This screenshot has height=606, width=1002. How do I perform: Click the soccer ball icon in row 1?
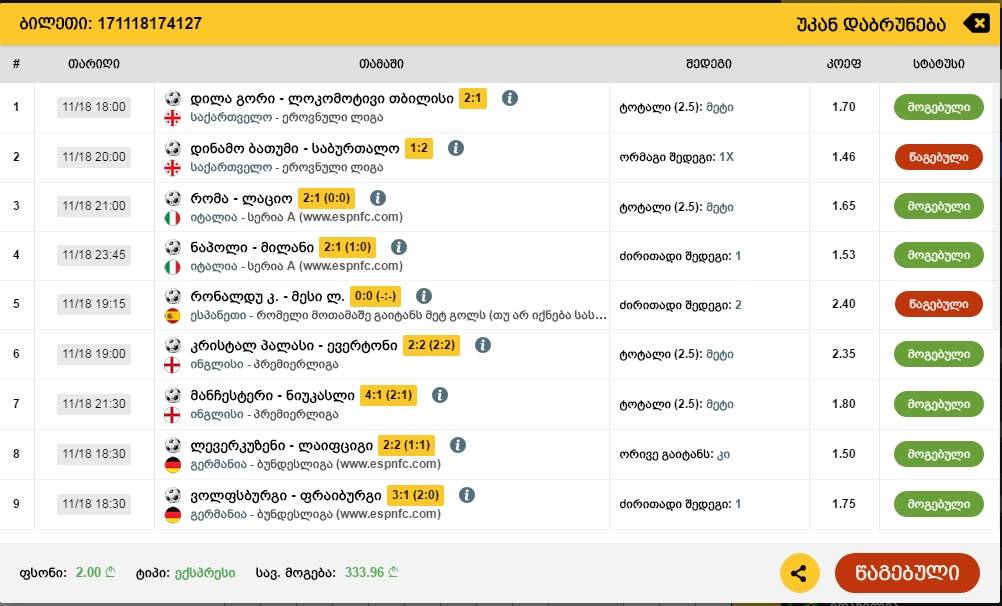pyautogui.click(x=173, y=98)
